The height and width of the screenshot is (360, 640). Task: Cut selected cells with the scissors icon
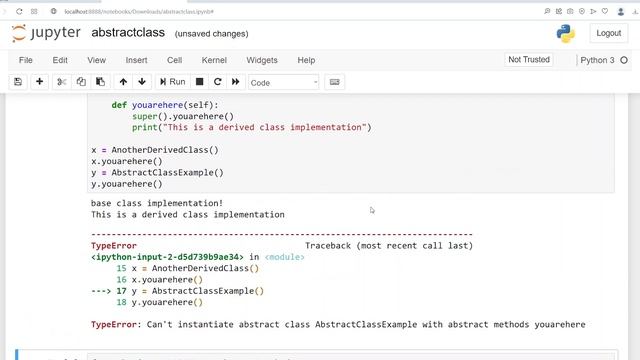coord(62,82)
